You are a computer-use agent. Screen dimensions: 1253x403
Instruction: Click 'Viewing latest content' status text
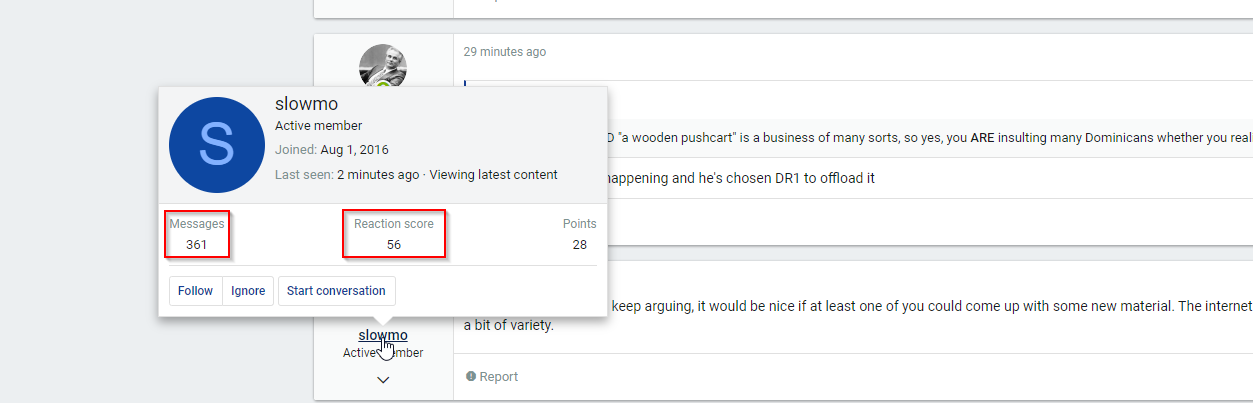click(x=494, y=174)
